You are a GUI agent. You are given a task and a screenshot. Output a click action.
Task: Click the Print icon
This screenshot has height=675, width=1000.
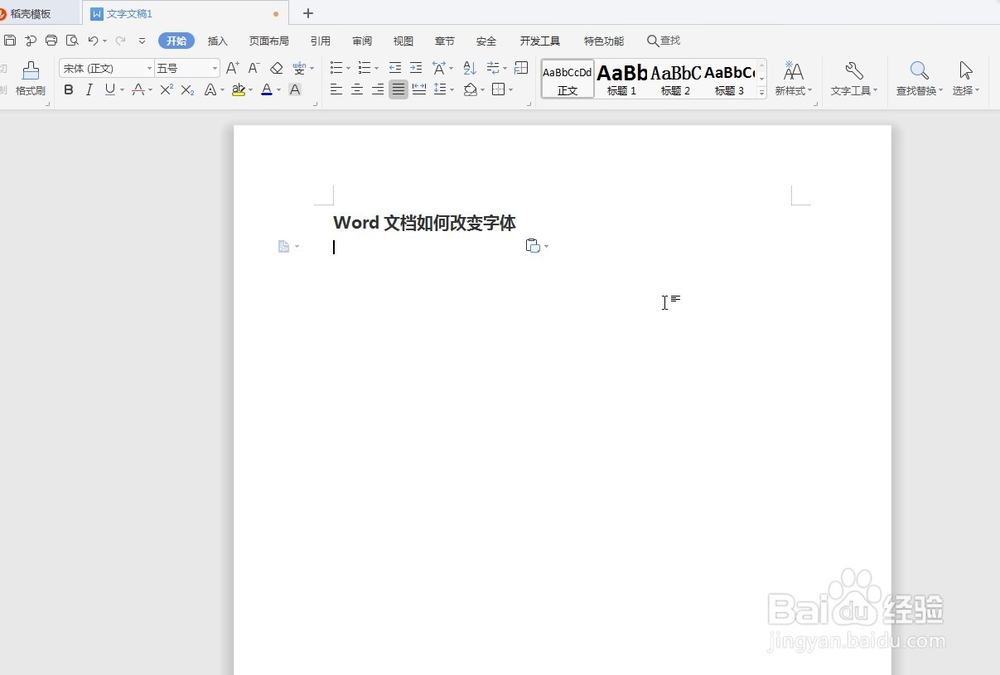click(51, 41)
